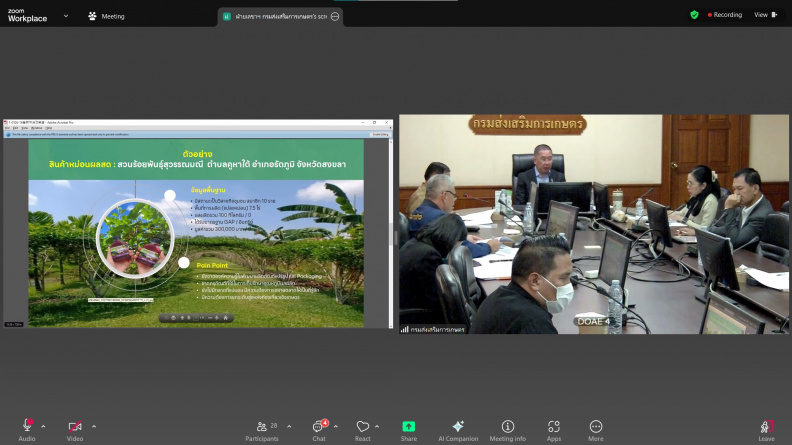The image size is (792, 445).
Task: Open the Apps panel
Action: coord(554,431)
